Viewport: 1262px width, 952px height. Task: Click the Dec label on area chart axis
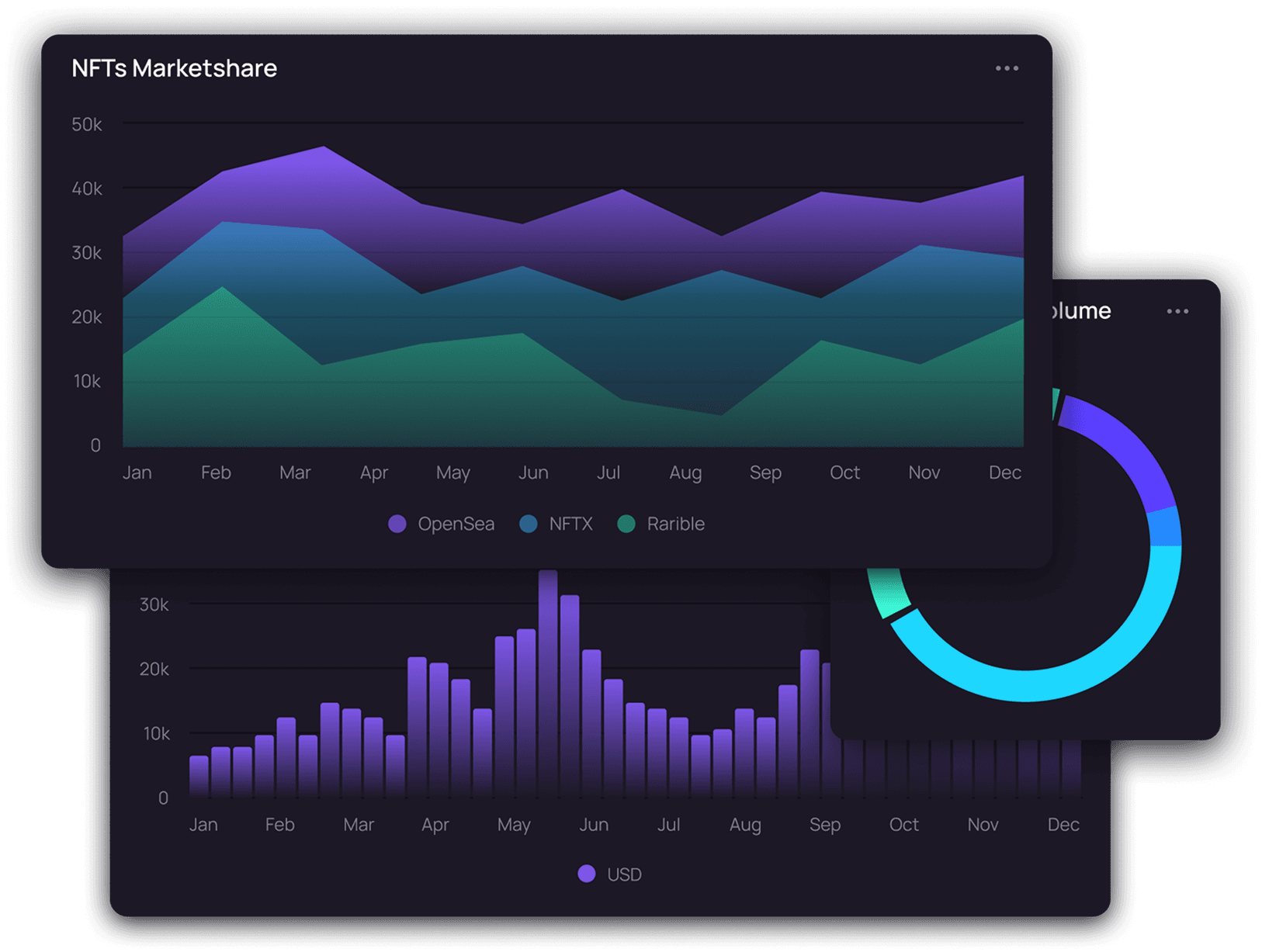tap(1004, 473)
